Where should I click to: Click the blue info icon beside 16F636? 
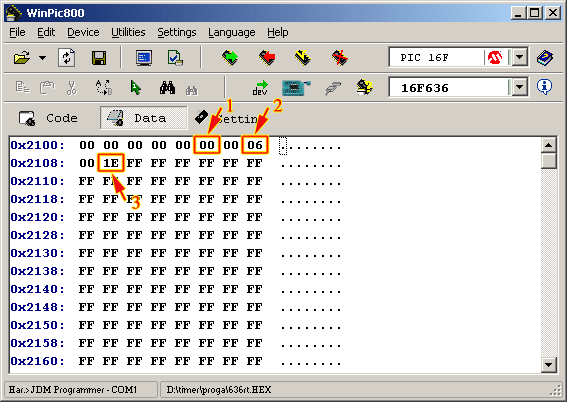pyautogui.click(x=545, y=87)
